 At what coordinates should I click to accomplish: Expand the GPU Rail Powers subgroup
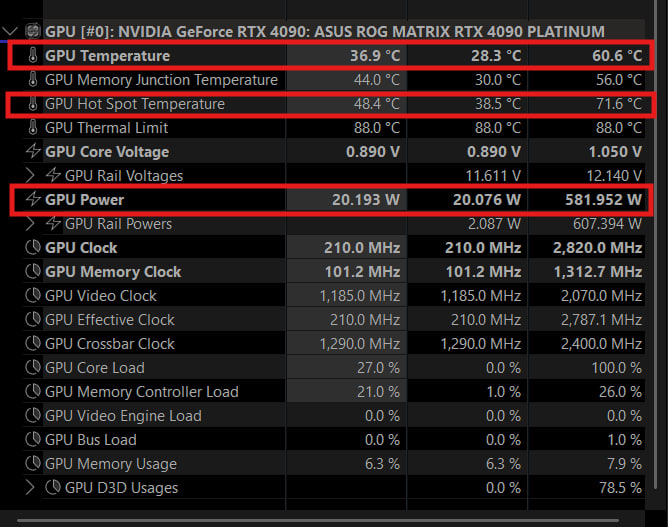click(x=29, y=223)
